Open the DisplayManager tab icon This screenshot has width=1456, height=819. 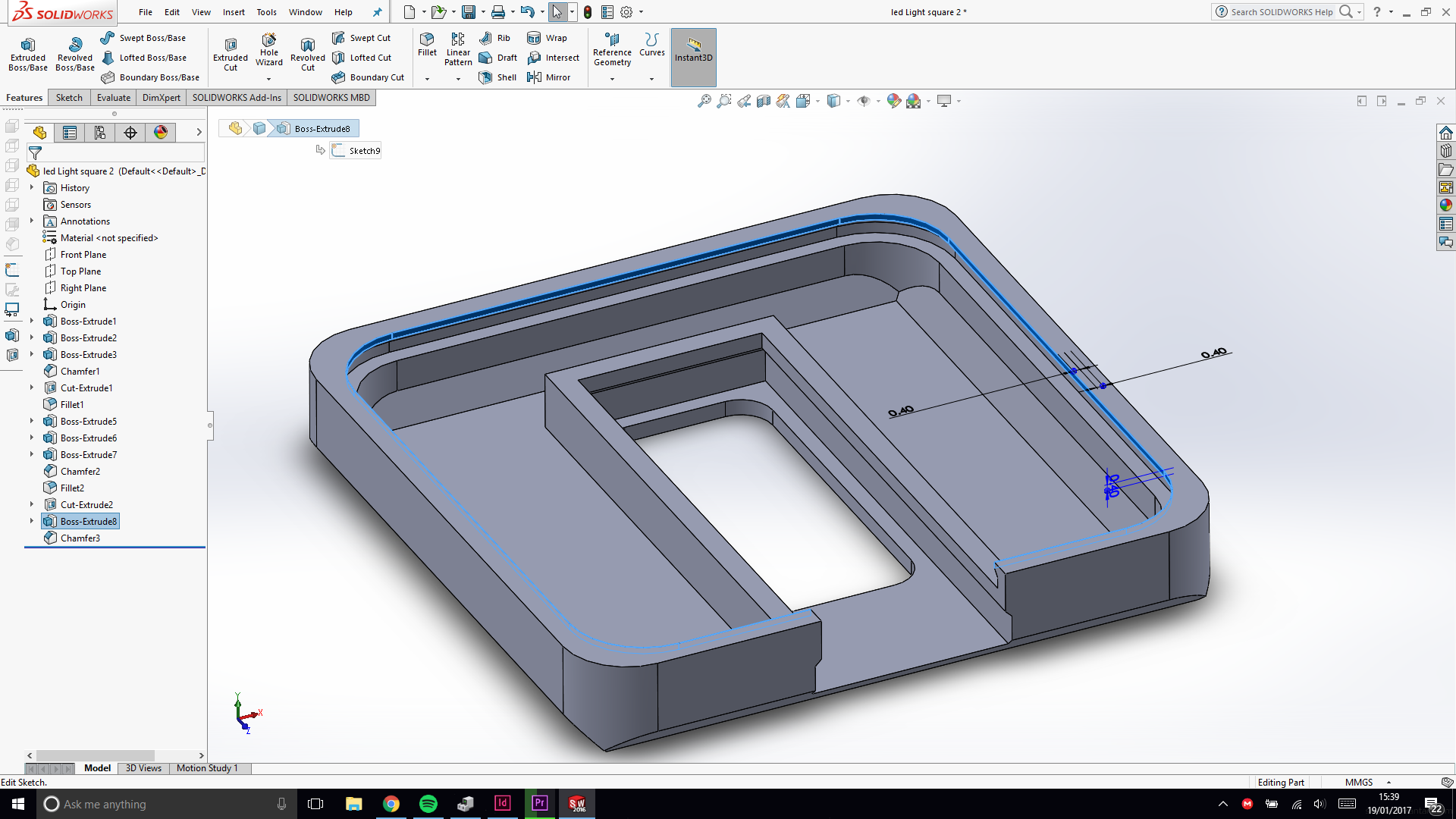point(161,133)
